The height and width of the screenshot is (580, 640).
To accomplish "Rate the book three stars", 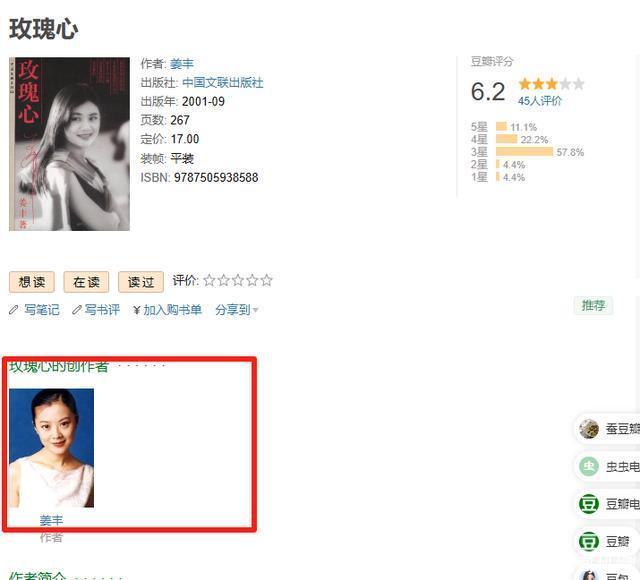I will pos(238,280).
